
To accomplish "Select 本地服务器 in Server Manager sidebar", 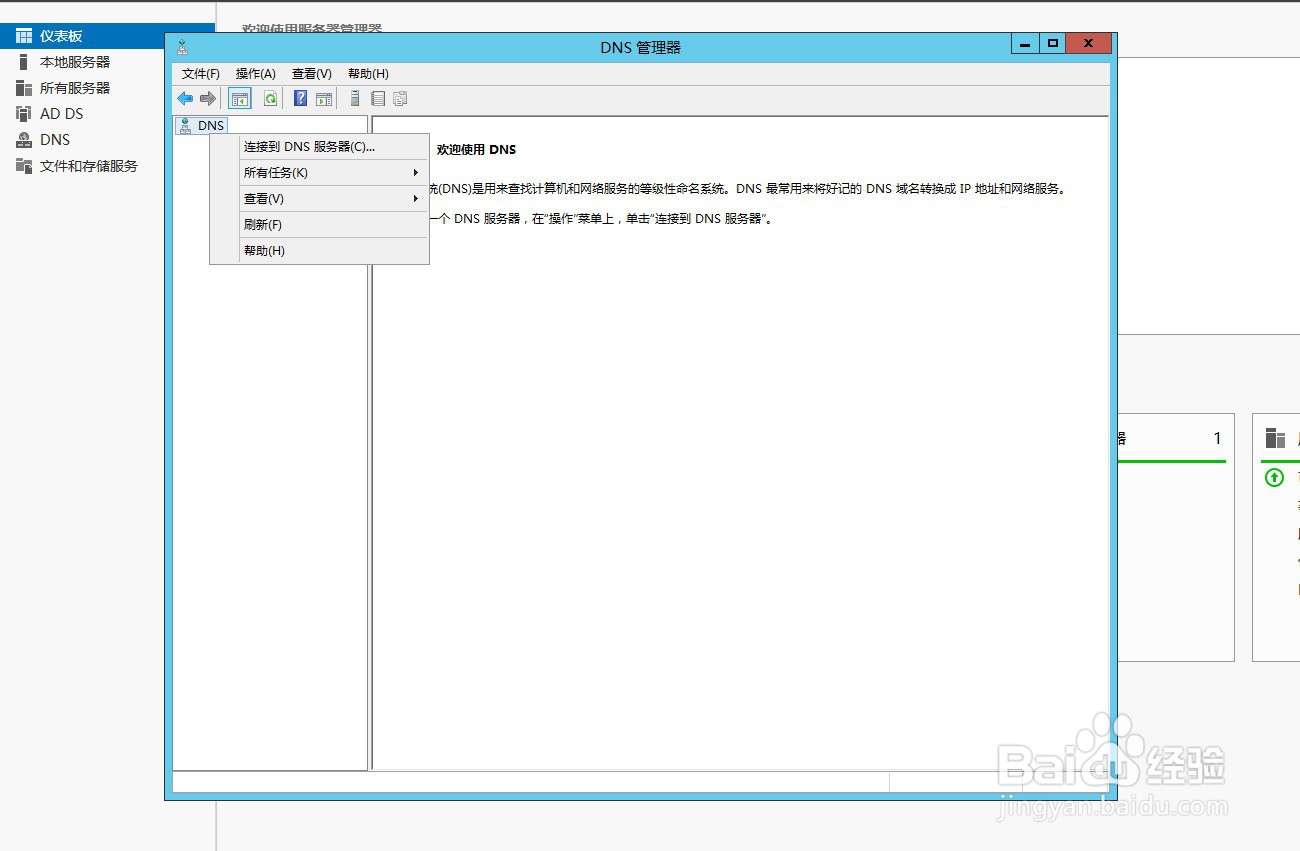I will click(75, 62).
